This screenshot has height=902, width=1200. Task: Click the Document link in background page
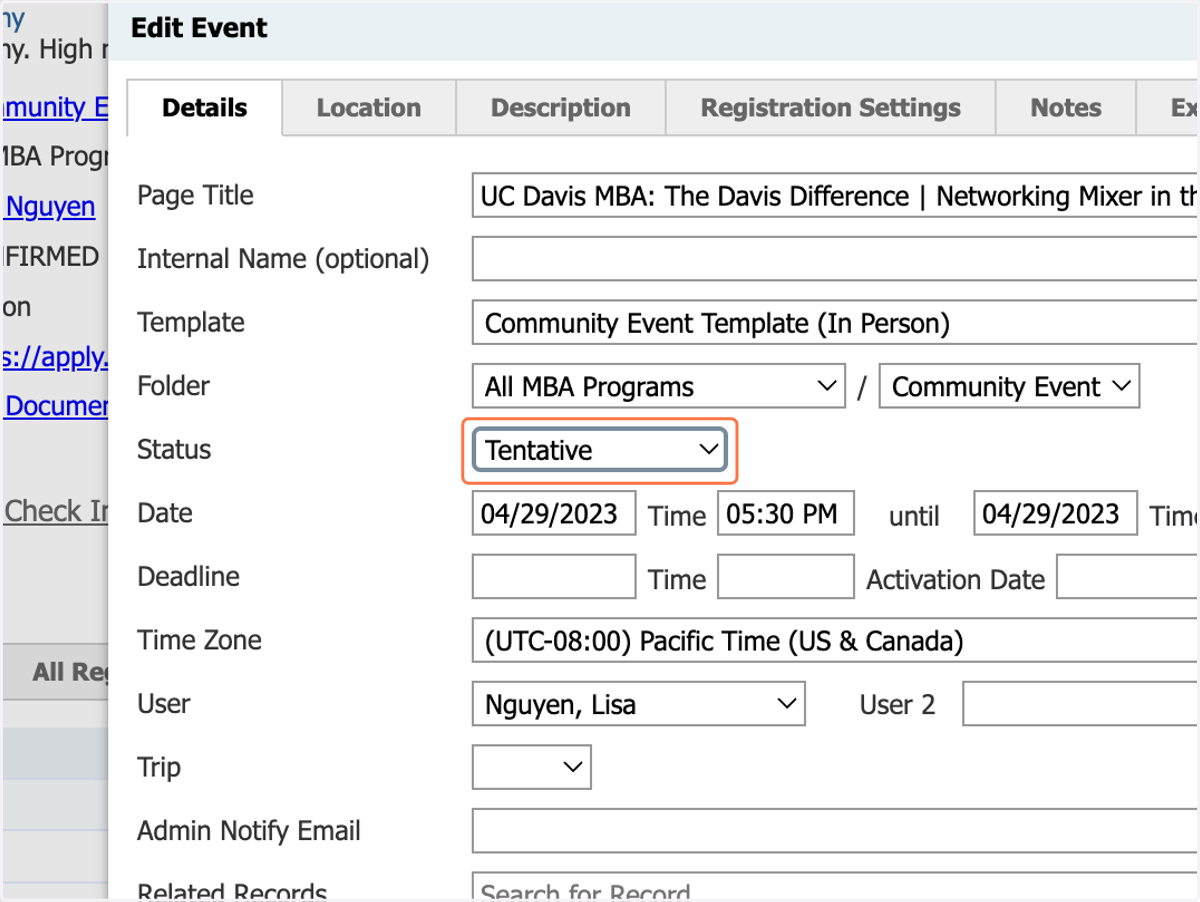coord(56,406)
